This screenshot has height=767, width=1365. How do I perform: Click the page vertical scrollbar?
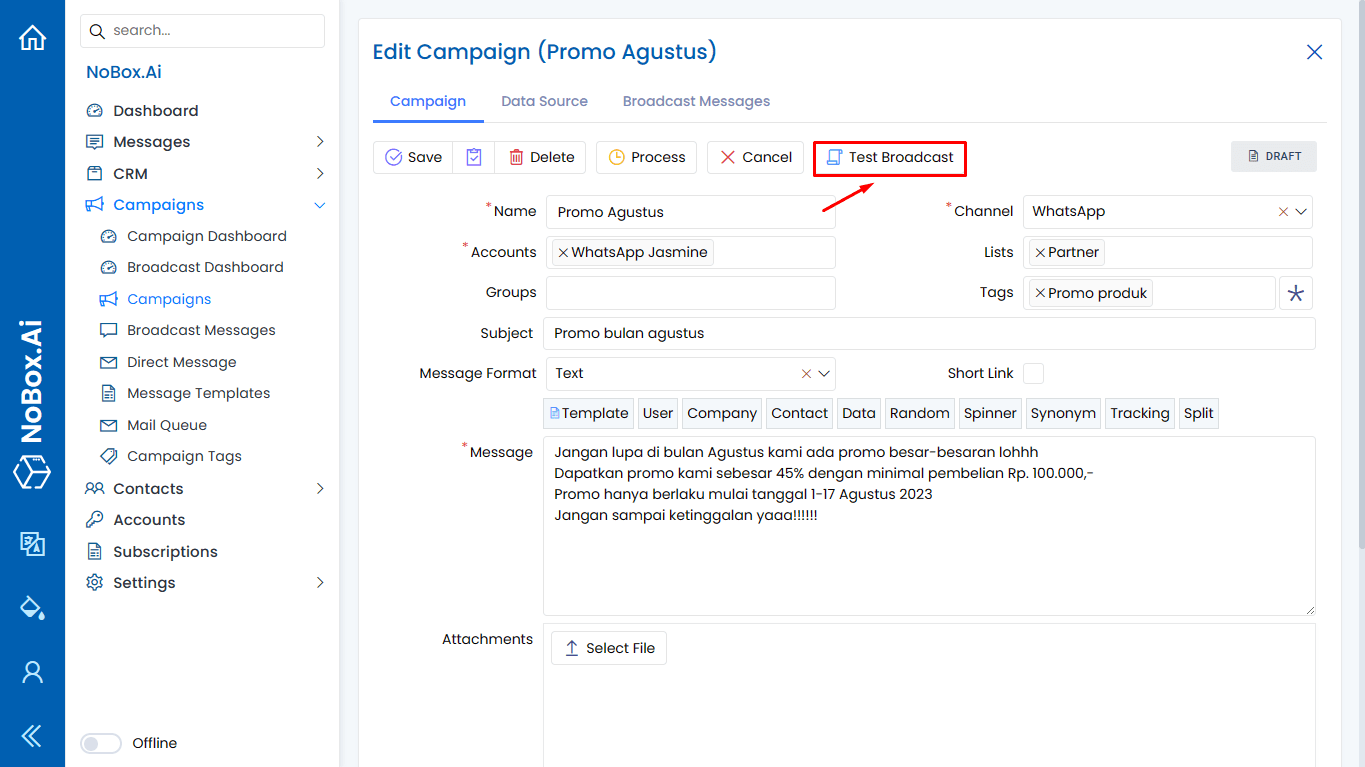click(x=1359, y=300)
